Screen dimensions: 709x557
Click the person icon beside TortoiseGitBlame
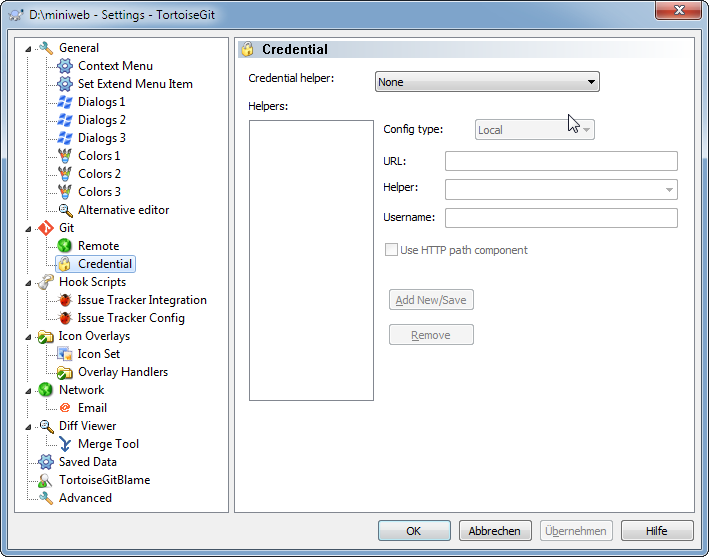[x=46, y=480]
